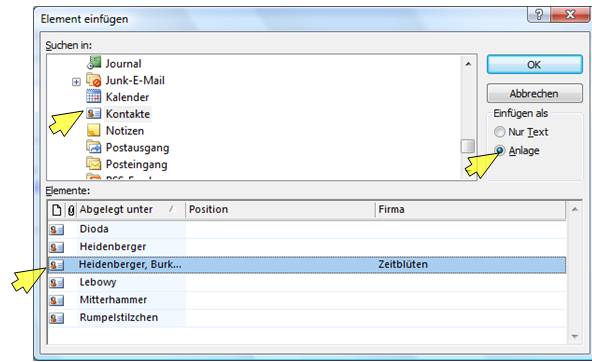Click the Posteingang inbox icon
Viewport: 592px width, 362px height.
click(x=94, y=164)
